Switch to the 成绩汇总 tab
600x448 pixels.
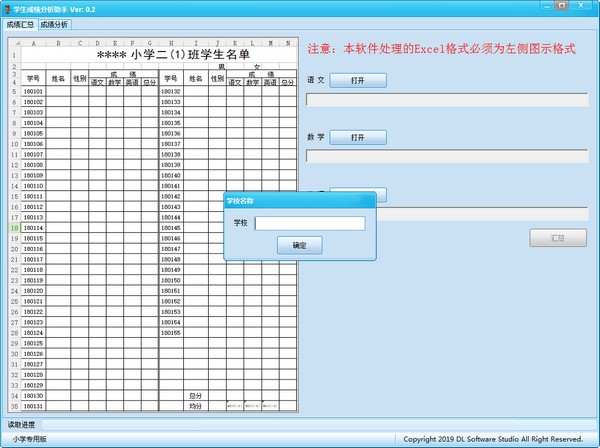click(20, 24)
